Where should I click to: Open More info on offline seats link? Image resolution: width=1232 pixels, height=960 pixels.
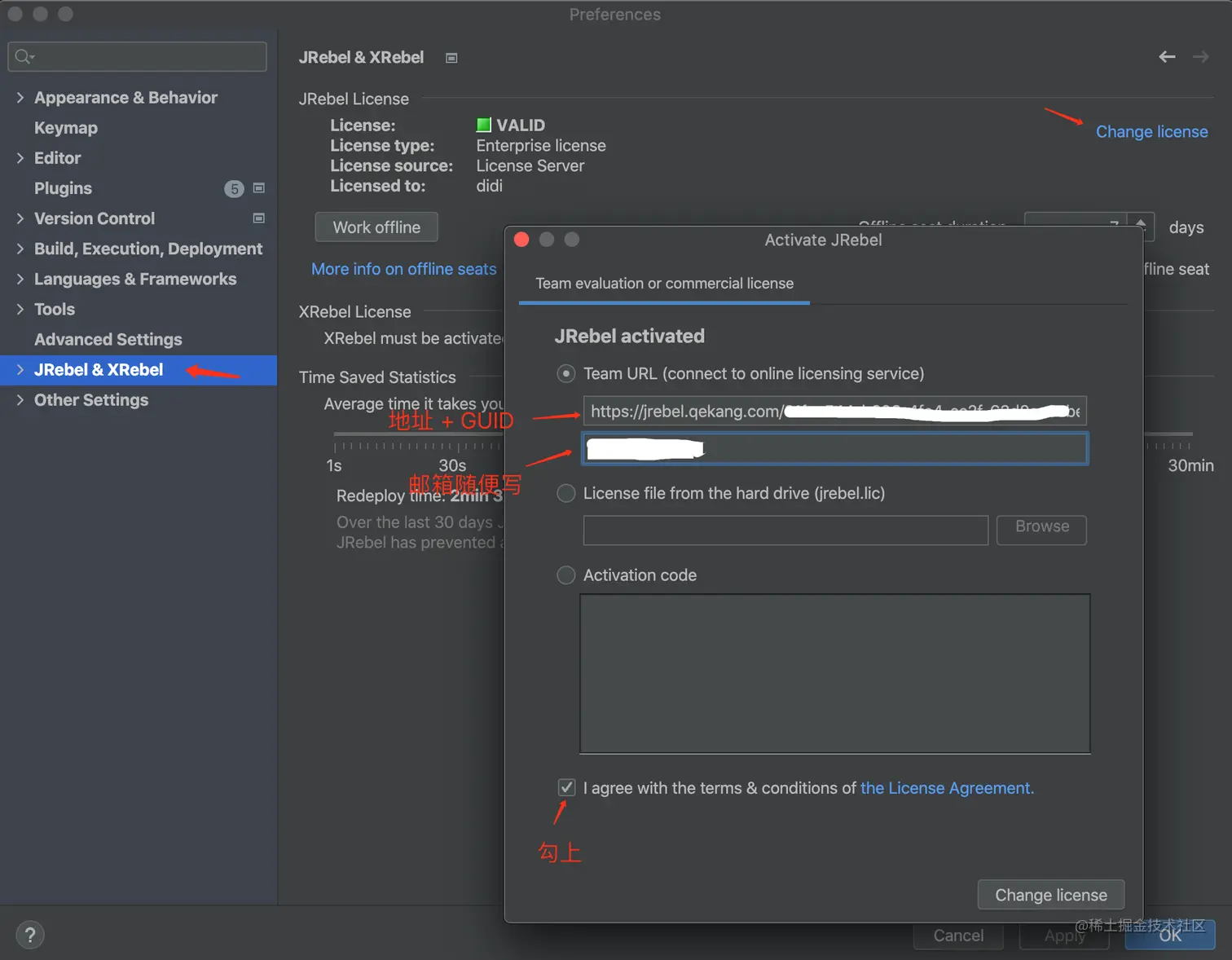click(403, 269)
